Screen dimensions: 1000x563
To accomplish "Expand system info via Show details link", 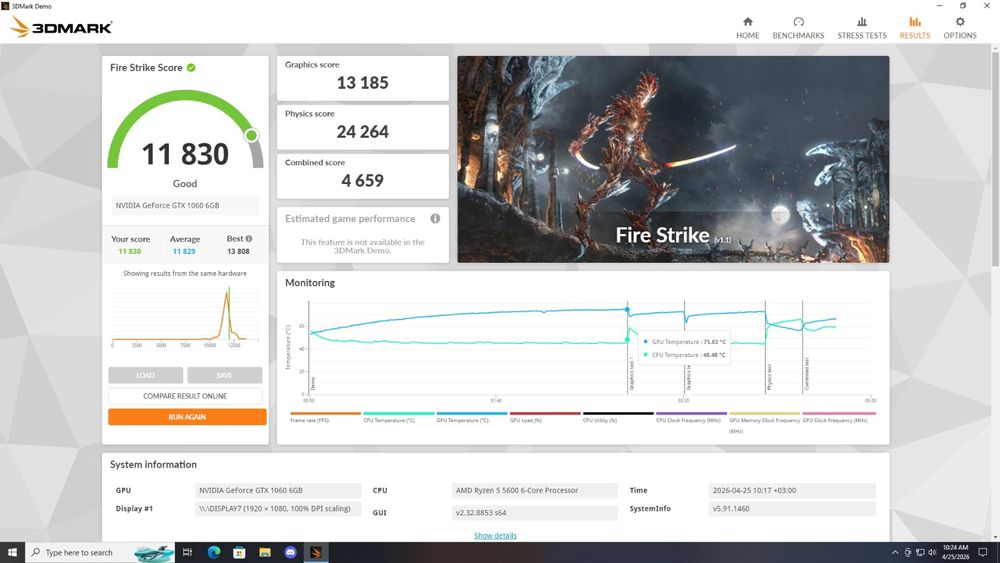I will pyautogui.click(x=495, y=536).
